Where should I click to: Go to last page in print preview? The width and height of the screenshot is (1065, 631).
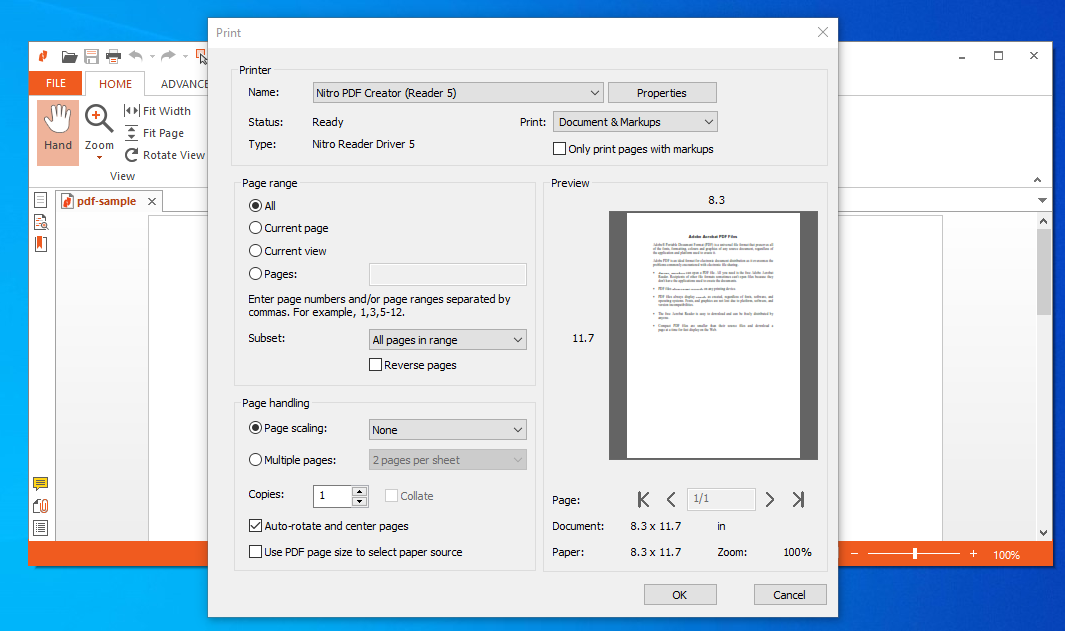[x=798, y=500]
